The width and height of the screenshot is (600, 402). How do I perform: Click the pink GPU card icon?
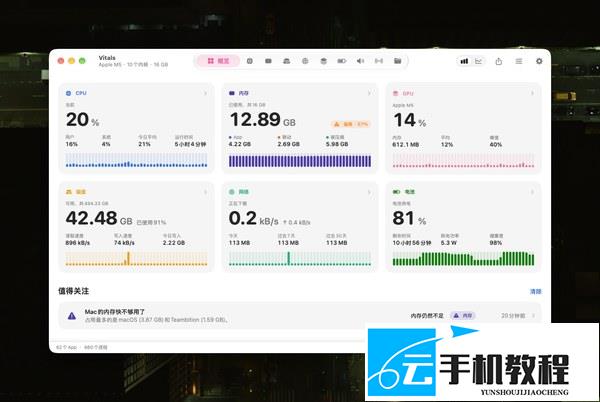coord(396,93)
